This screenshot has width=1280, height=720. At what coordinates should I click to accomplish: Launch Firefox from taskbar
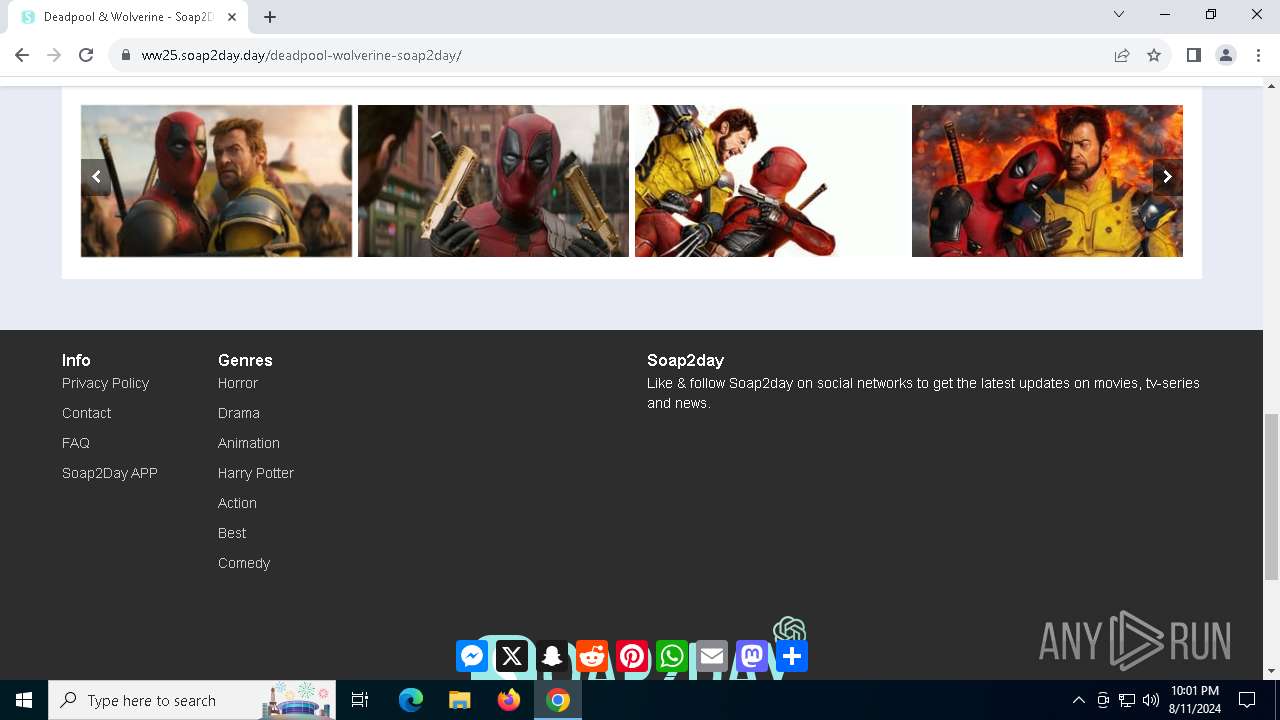click(509, 700)
